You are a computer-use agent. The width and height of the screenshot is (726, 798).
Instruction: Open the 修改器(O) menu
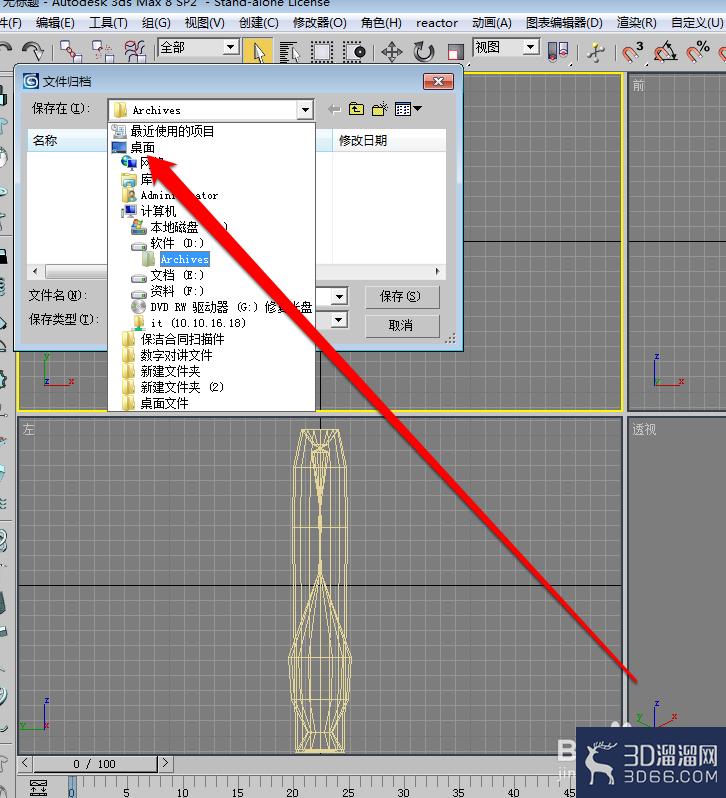320,23
